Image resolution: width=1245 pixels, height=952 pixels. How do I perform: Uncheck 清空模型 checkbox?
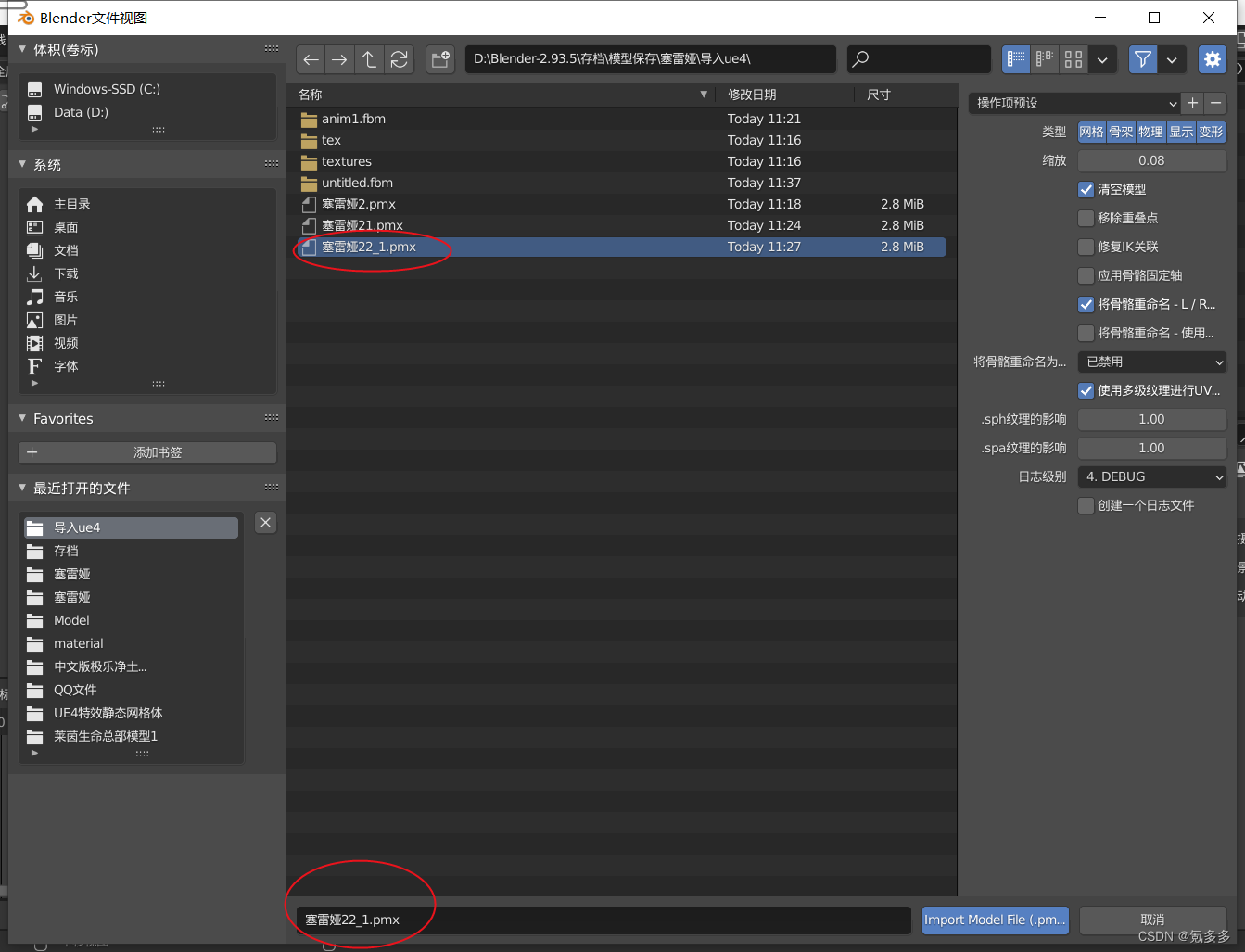click(x=1086, y=189)
